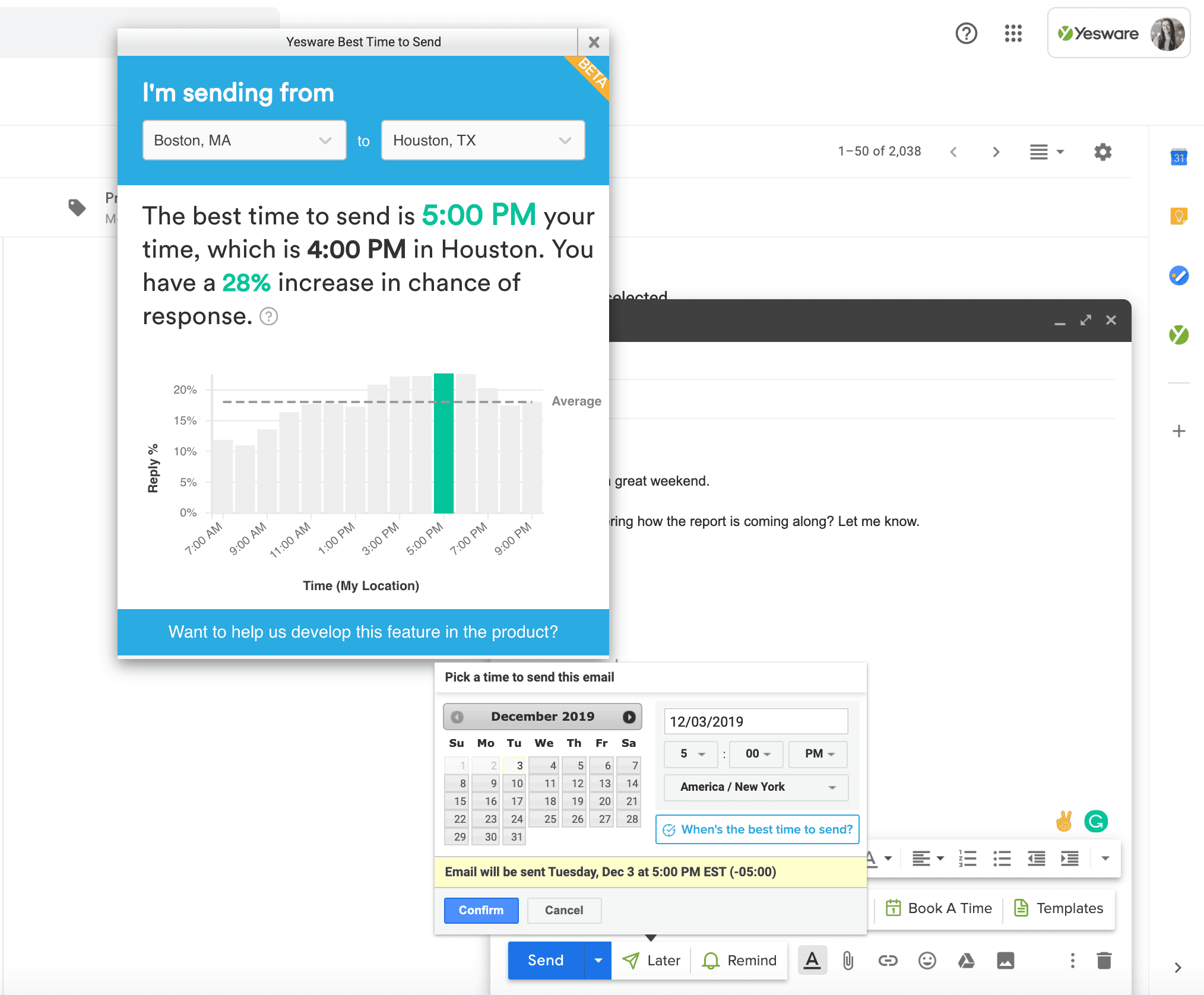
Task: Decrease indent in compose toolbar
Action: 1036,858
